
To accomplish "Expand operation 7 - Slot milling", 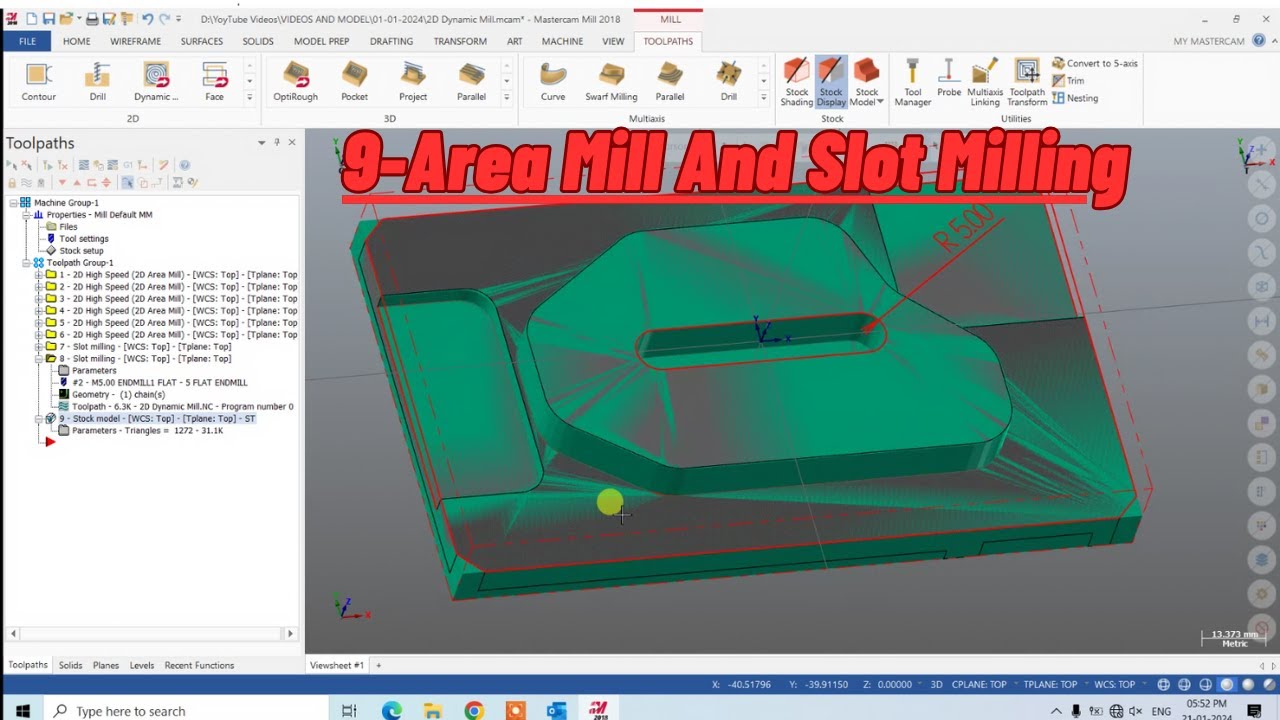I will pyautogui.click(x=39, y=347).
